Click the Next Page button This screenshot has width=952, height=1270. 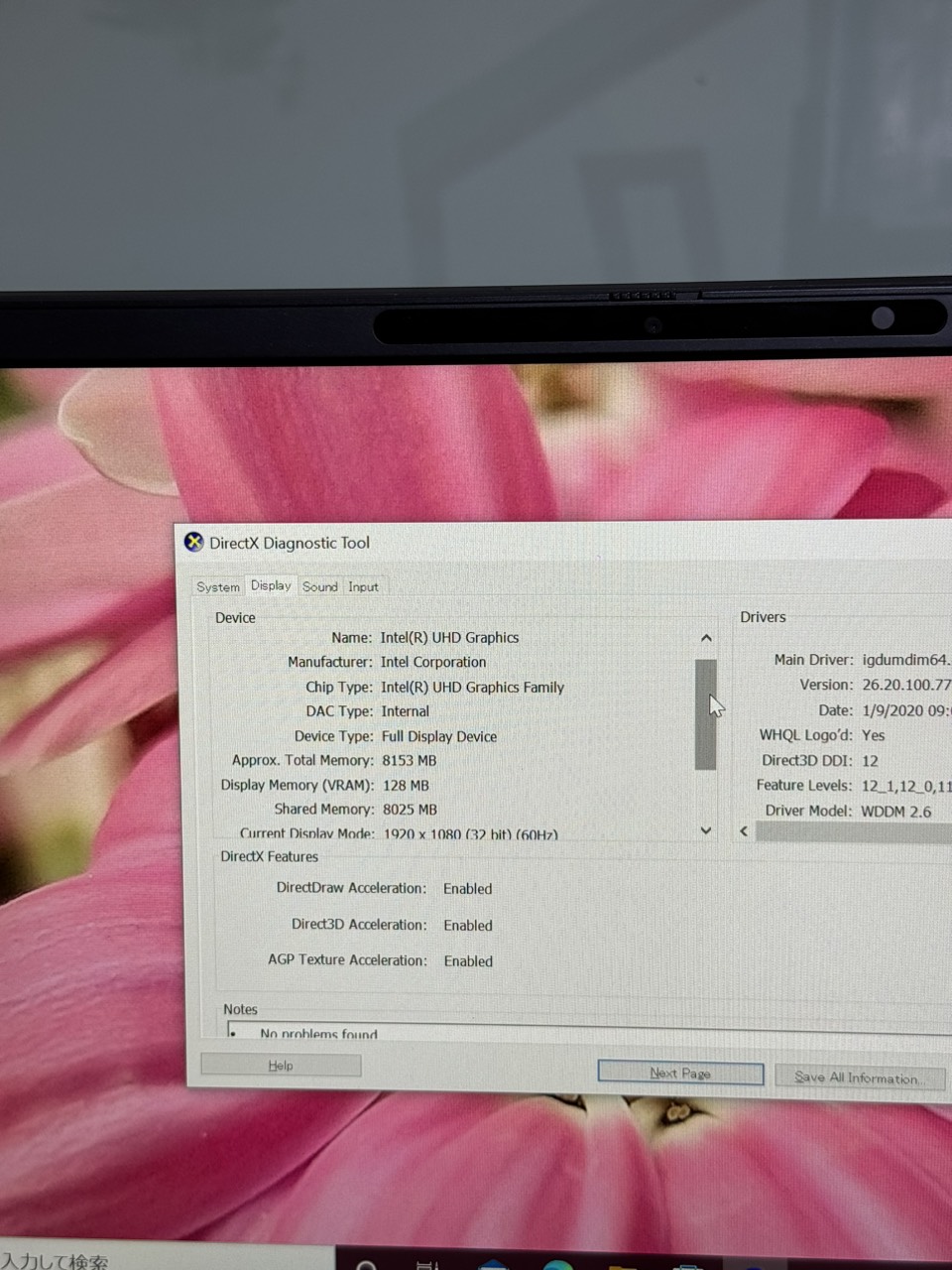tap(680, 1073)
